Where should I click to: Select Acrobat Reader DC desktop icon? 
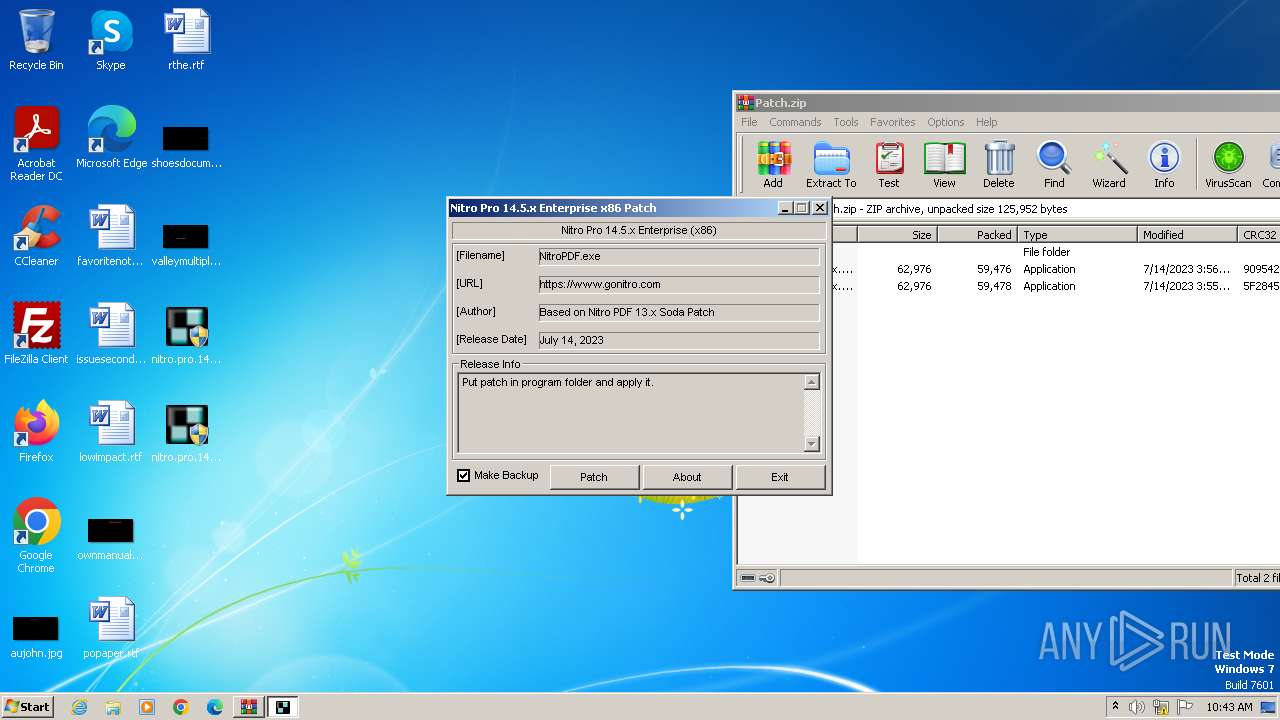click(36, 144)
